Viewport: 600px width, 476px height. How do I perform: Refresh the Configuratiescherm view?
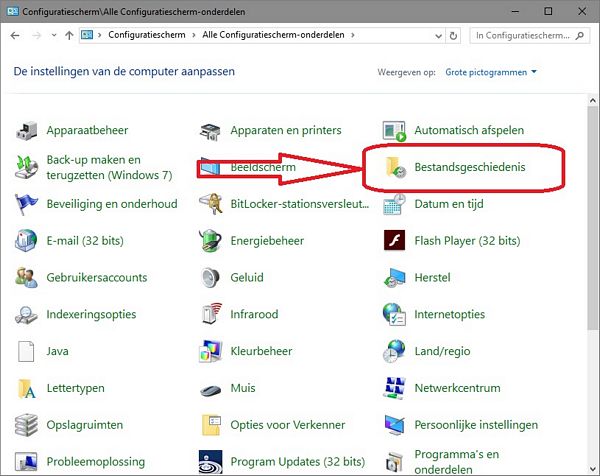[453, 36]
